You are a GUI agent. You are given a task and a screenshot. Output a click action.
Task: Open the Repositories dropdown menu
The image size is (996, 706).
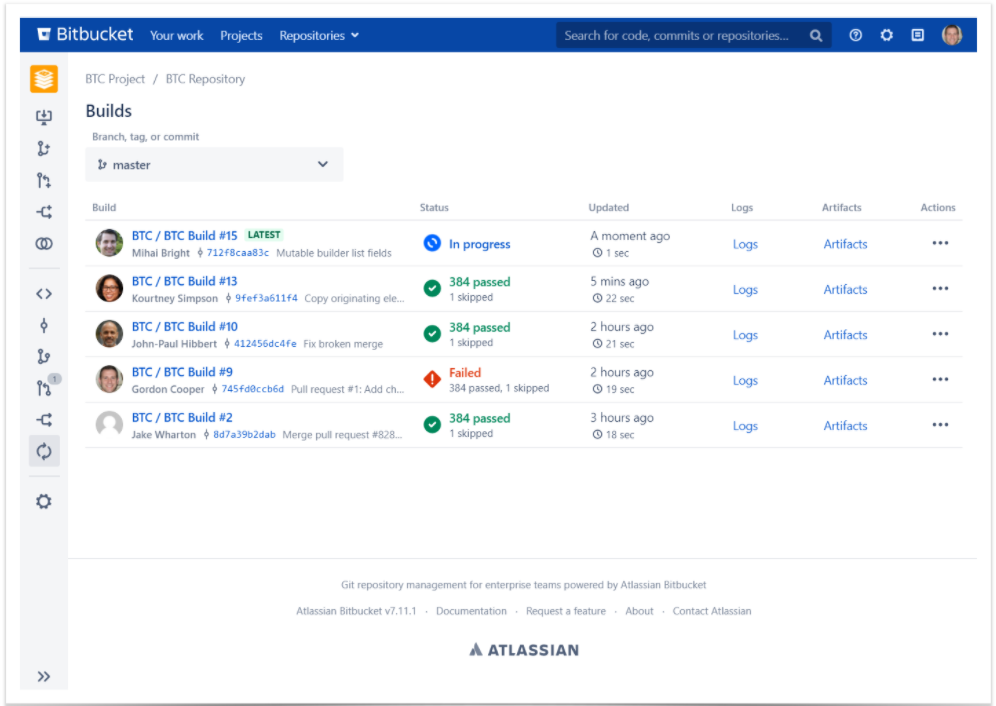[319, 36]
